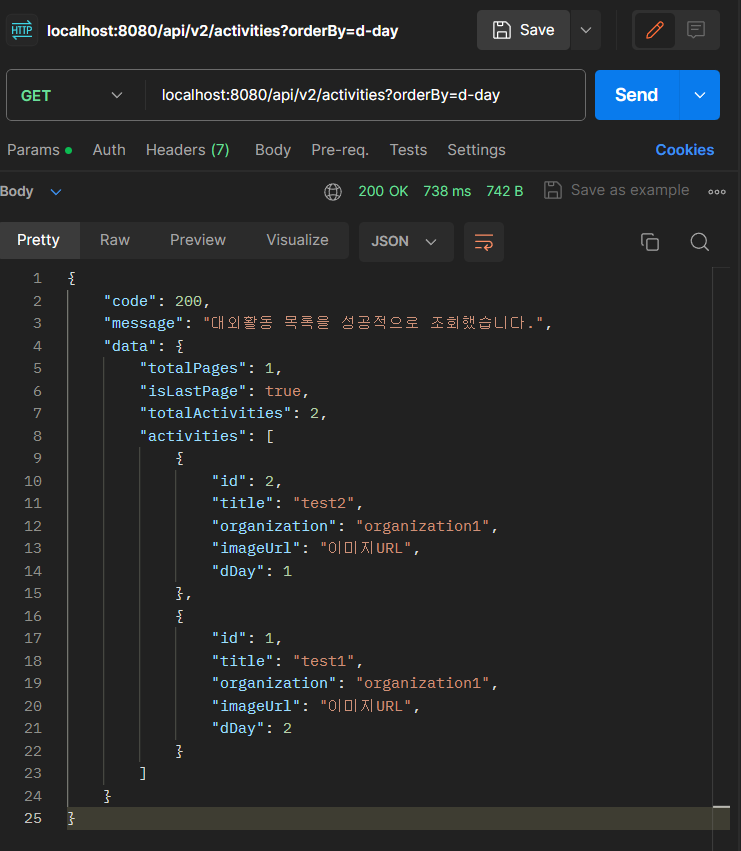The image size is (741, 851).
Task: Select the Pretty view tab
Action: [39, 240]
